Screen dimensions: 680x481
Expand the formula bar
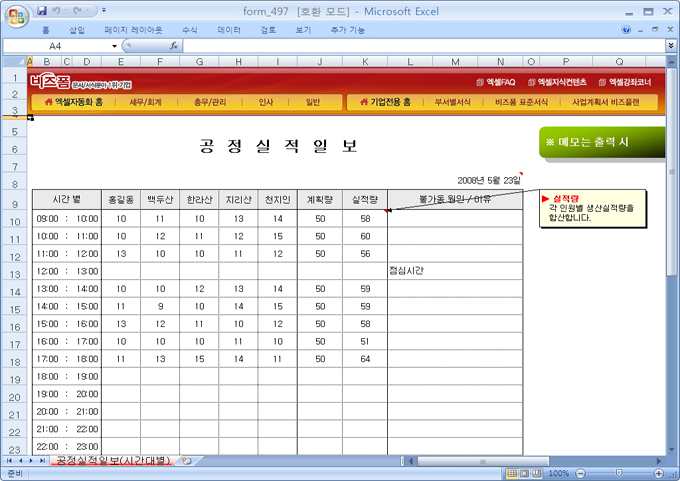[x=670, y=46]
